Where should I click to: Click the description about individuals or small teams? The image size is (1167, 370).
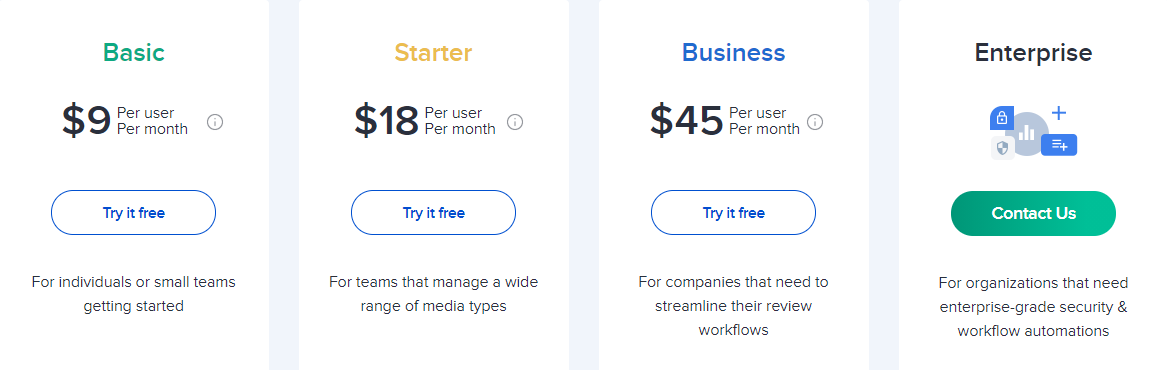133,294
